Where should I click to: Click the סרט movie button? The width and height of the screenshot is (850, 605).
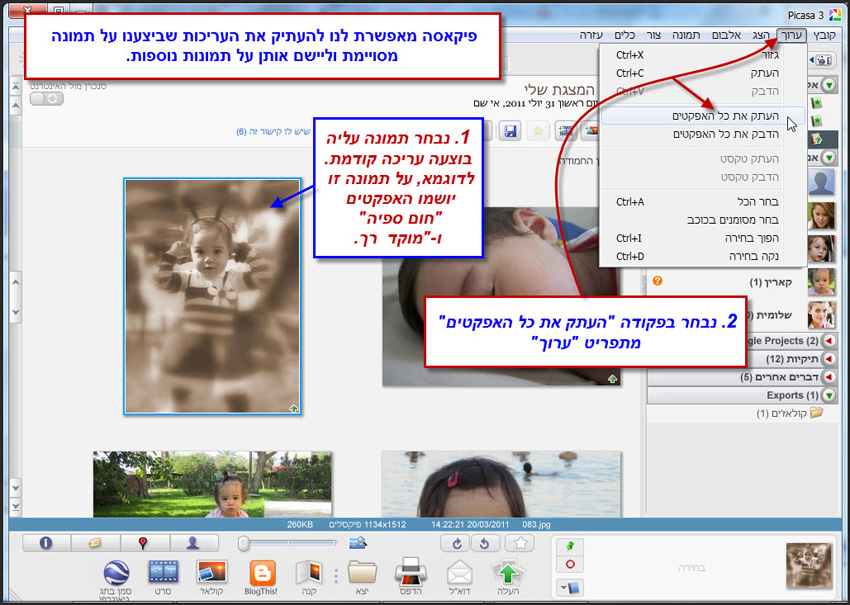(x=163, y=577)
